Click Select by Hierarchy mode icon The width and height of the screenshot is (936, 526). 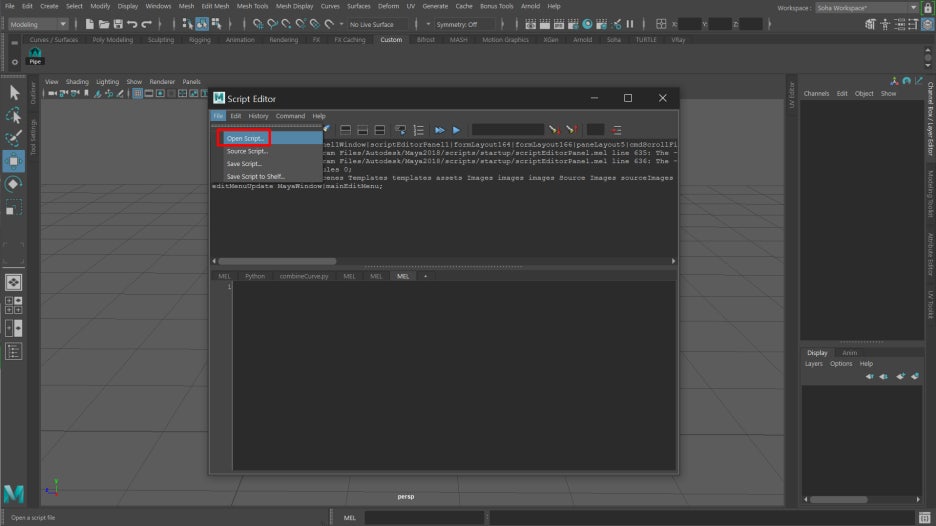187,24
